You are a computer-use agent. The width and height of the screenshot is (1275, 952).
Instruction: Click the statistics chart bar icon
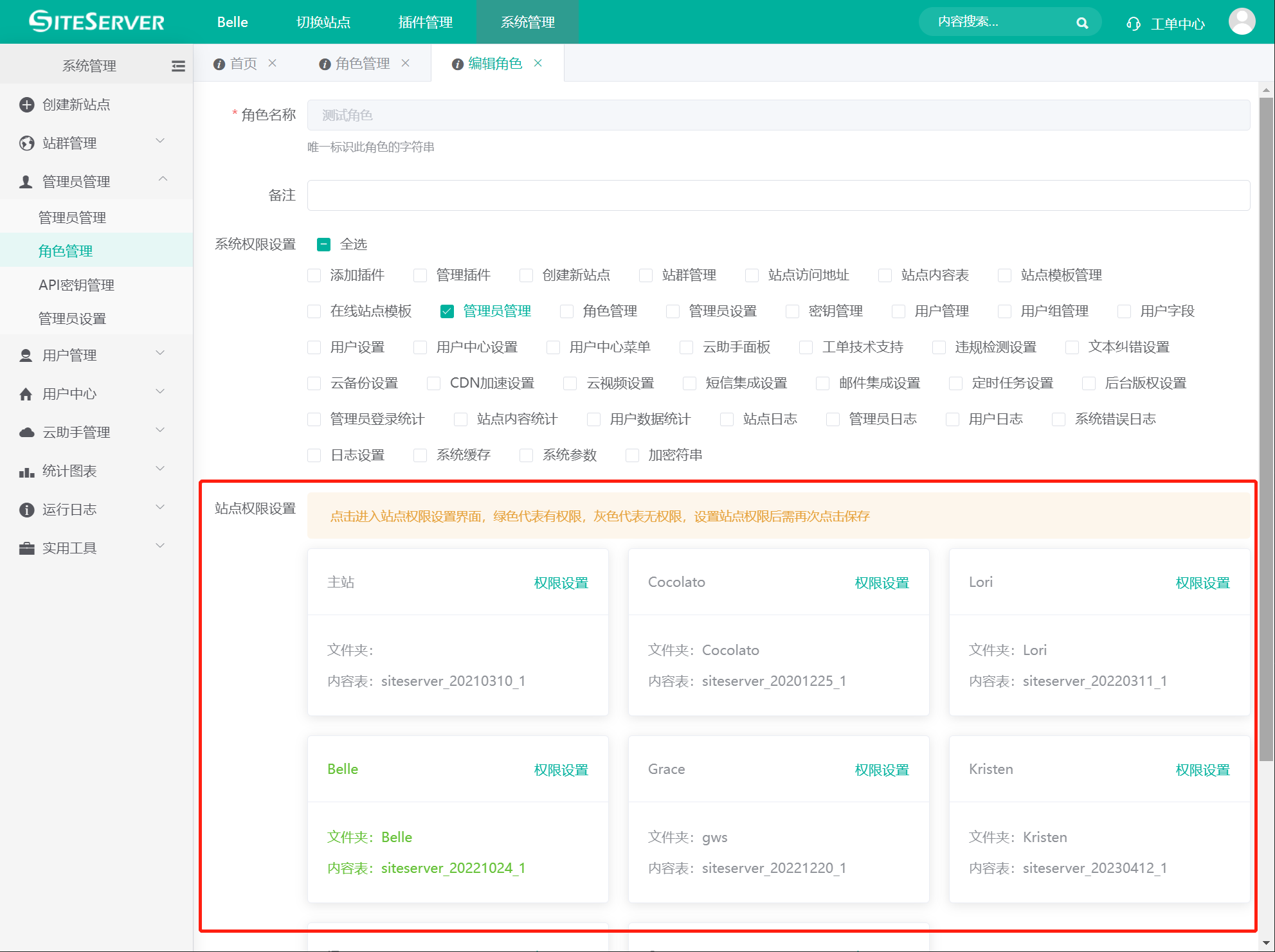(26, 472)
